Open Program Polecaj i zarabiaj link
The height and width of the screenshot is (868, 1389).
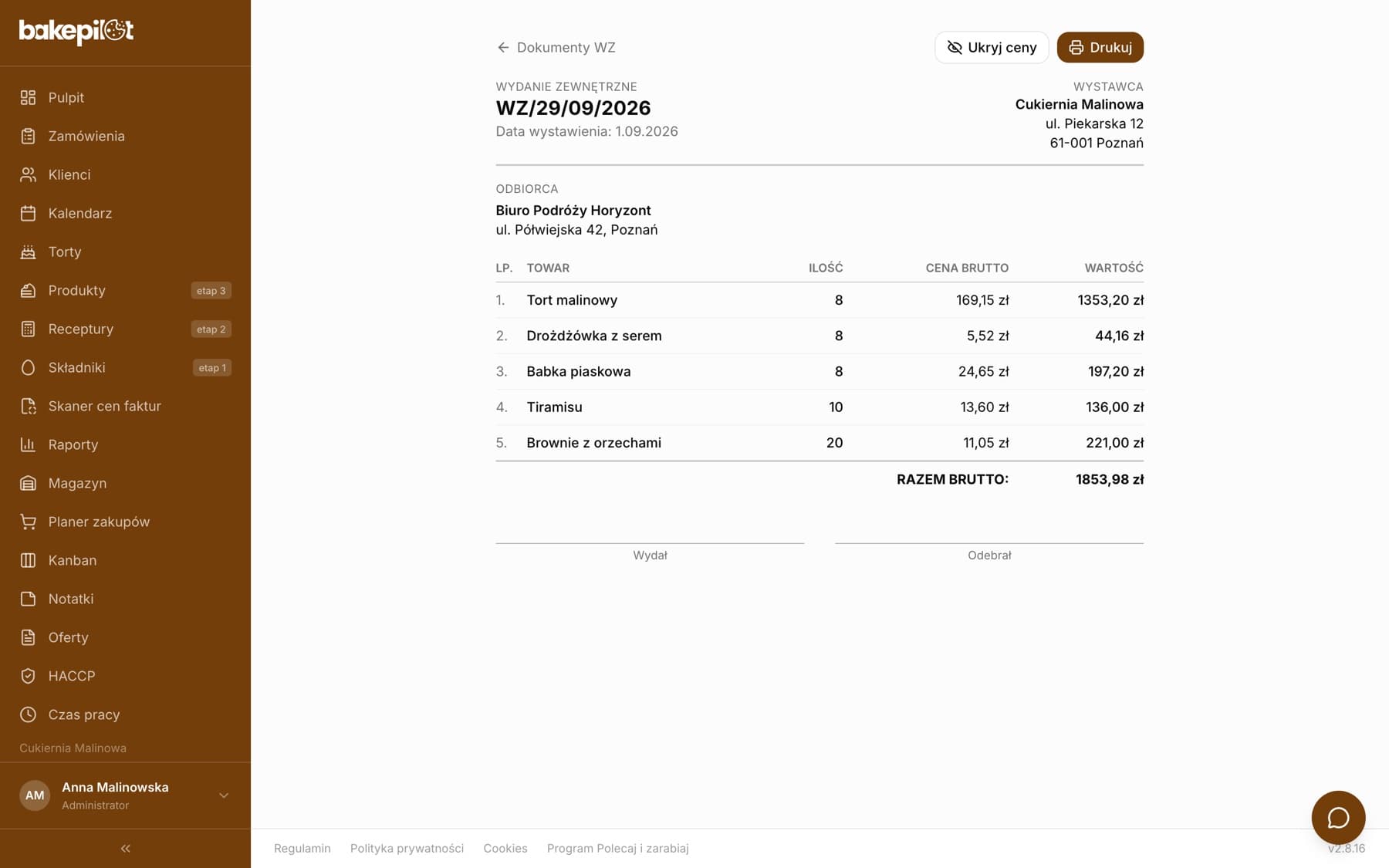point(617,848)
